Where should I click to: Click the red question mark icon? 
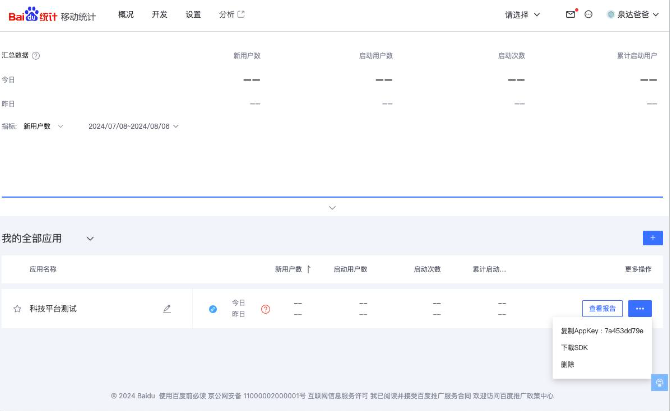[x=265, y=309]
